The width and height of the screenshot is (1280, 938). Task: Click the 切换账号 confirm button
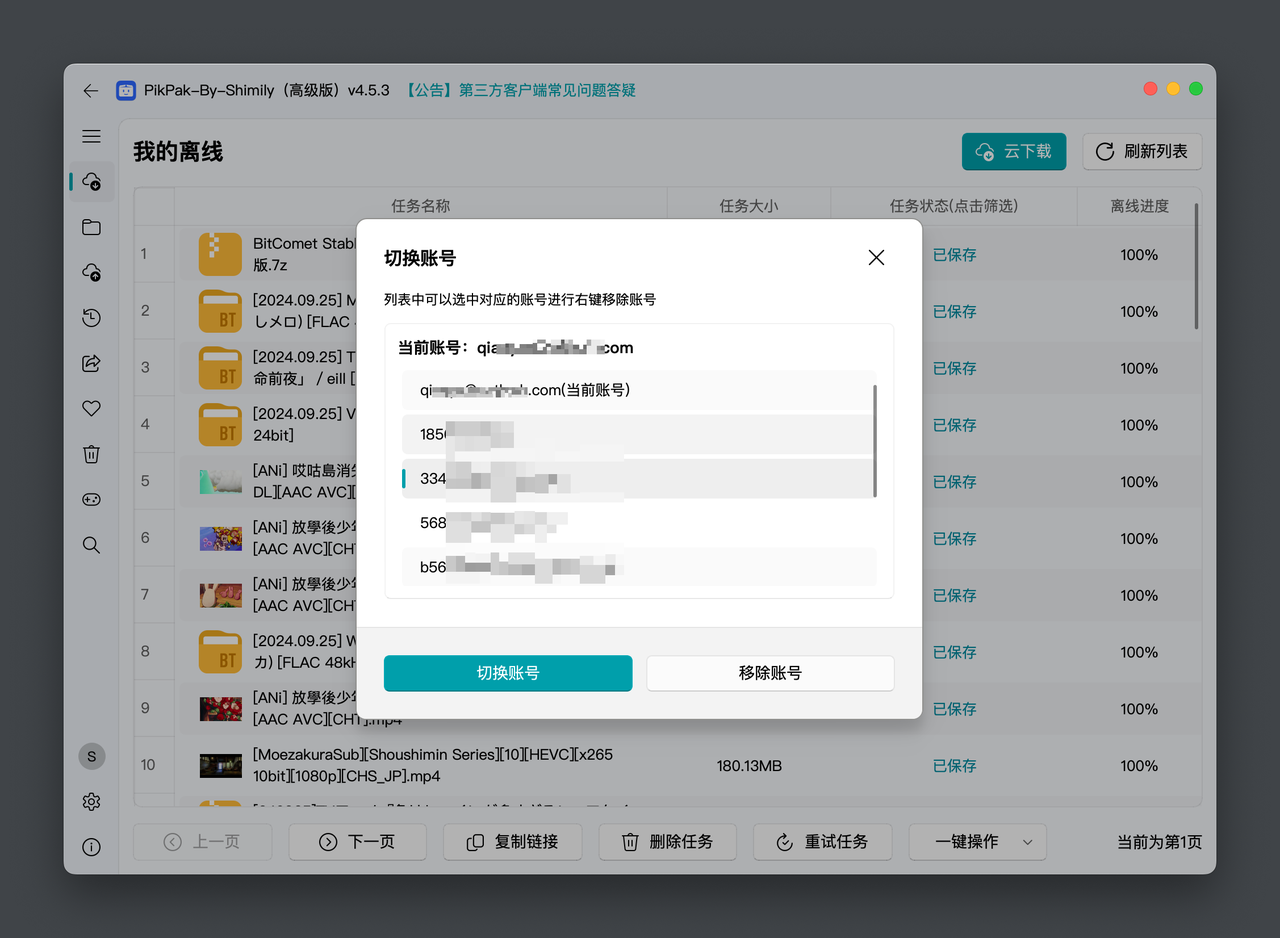point(507,673)
